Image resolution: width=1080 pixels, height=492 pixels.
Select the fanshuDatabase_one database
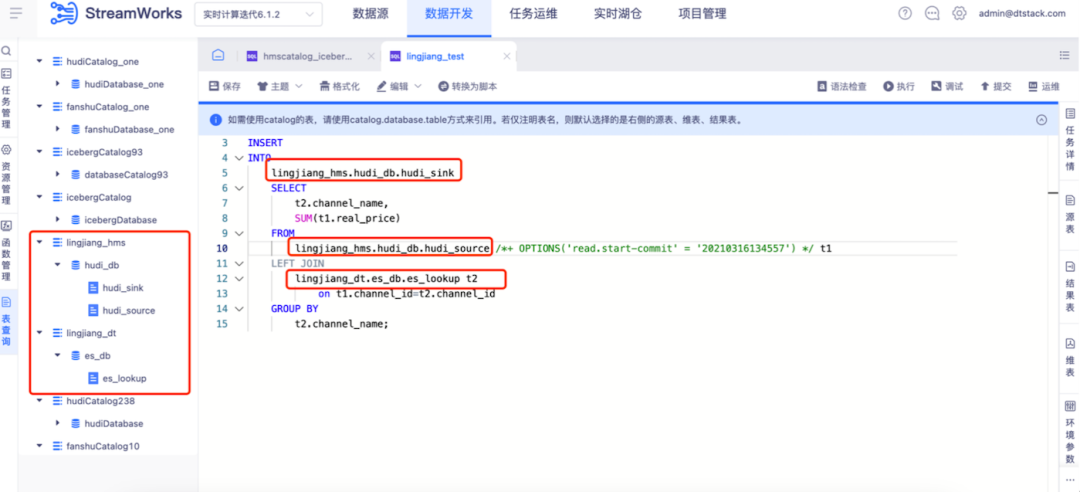point(129,129)
